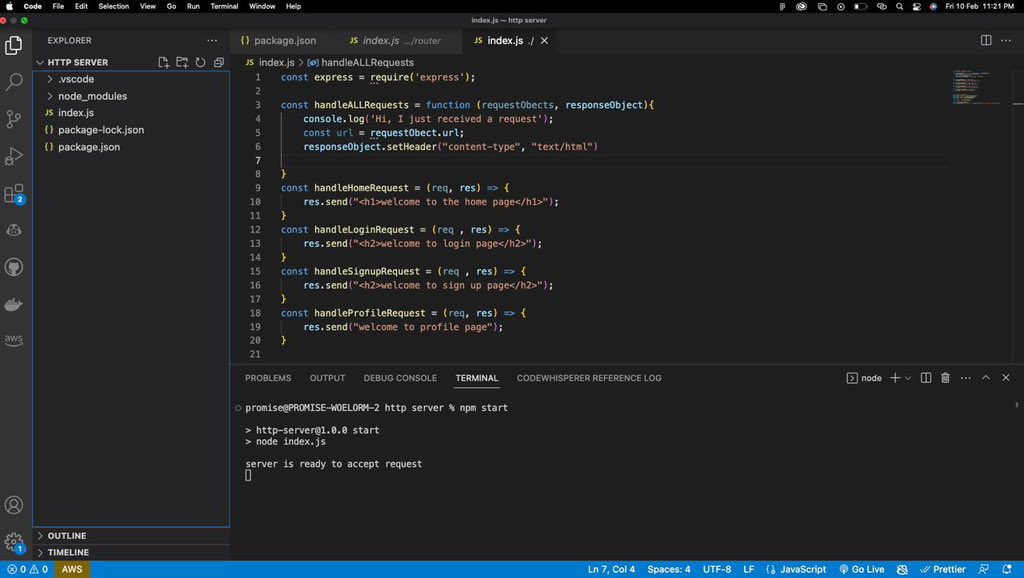Open macOS Spotlight search icon
Screen dimensions: 1024x578
click(899, 6)
